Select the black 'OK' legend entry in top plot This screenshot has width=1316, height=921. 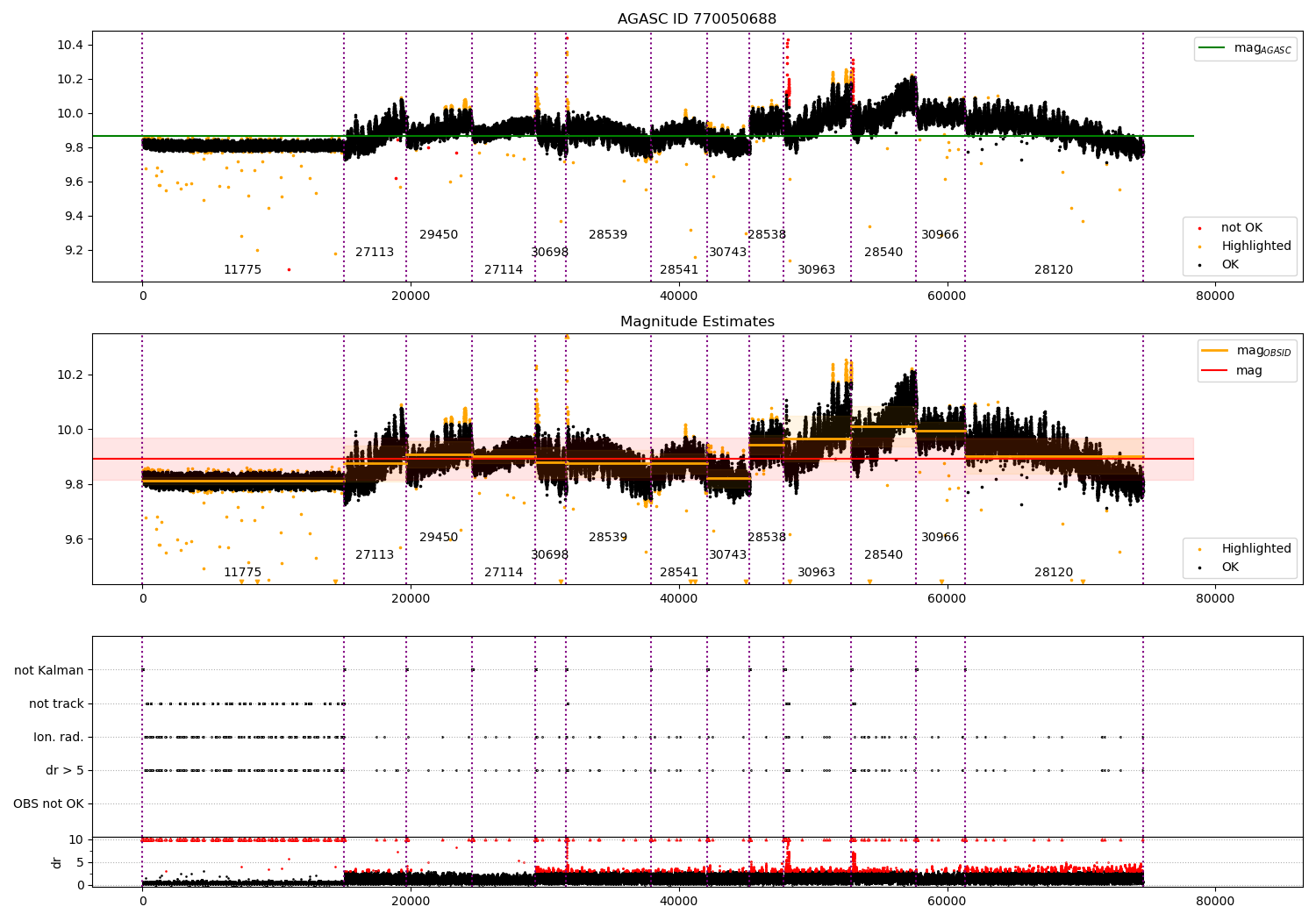(x=1230, y=265)
